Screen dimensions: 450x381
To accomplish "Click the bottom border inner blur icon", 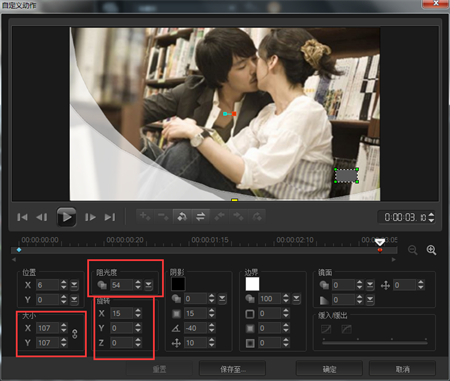I will click(x=250, y=343).
